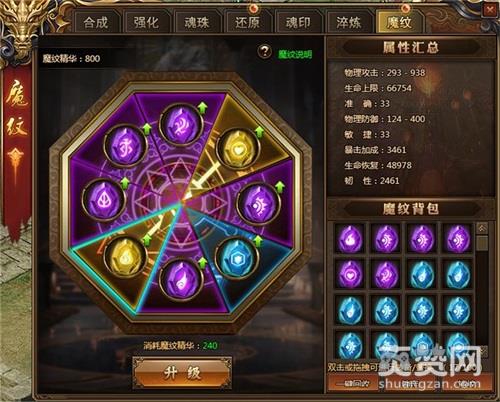Open the 魔纹说明 link

295,54
